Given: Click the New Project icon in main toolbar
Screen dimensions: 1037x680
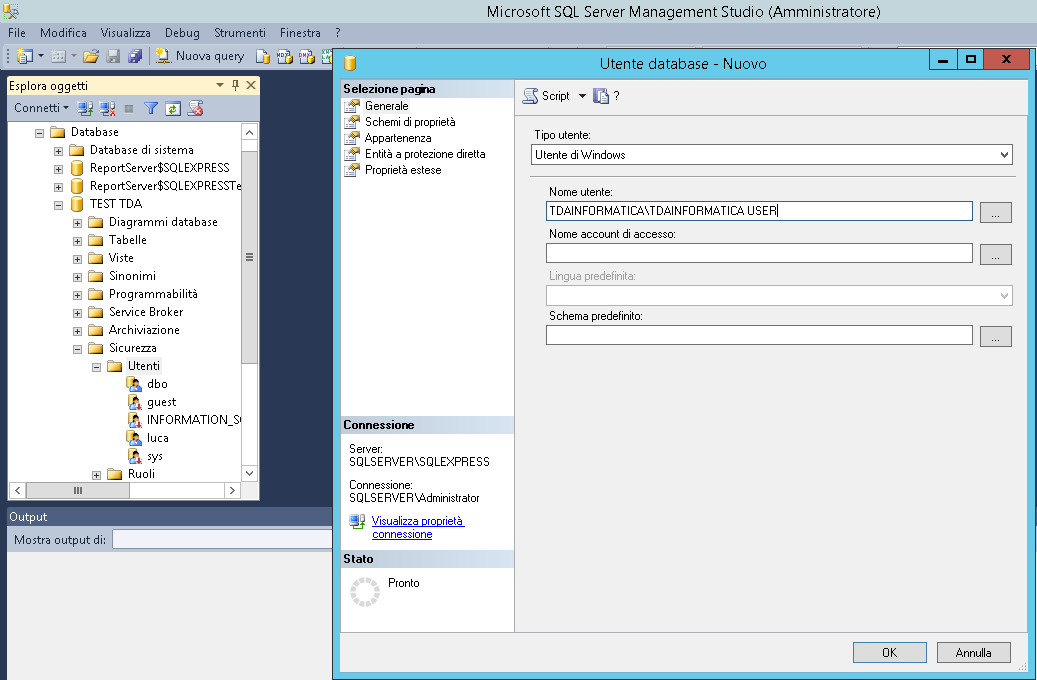Looking at the screenshot, I should (24, 56).
